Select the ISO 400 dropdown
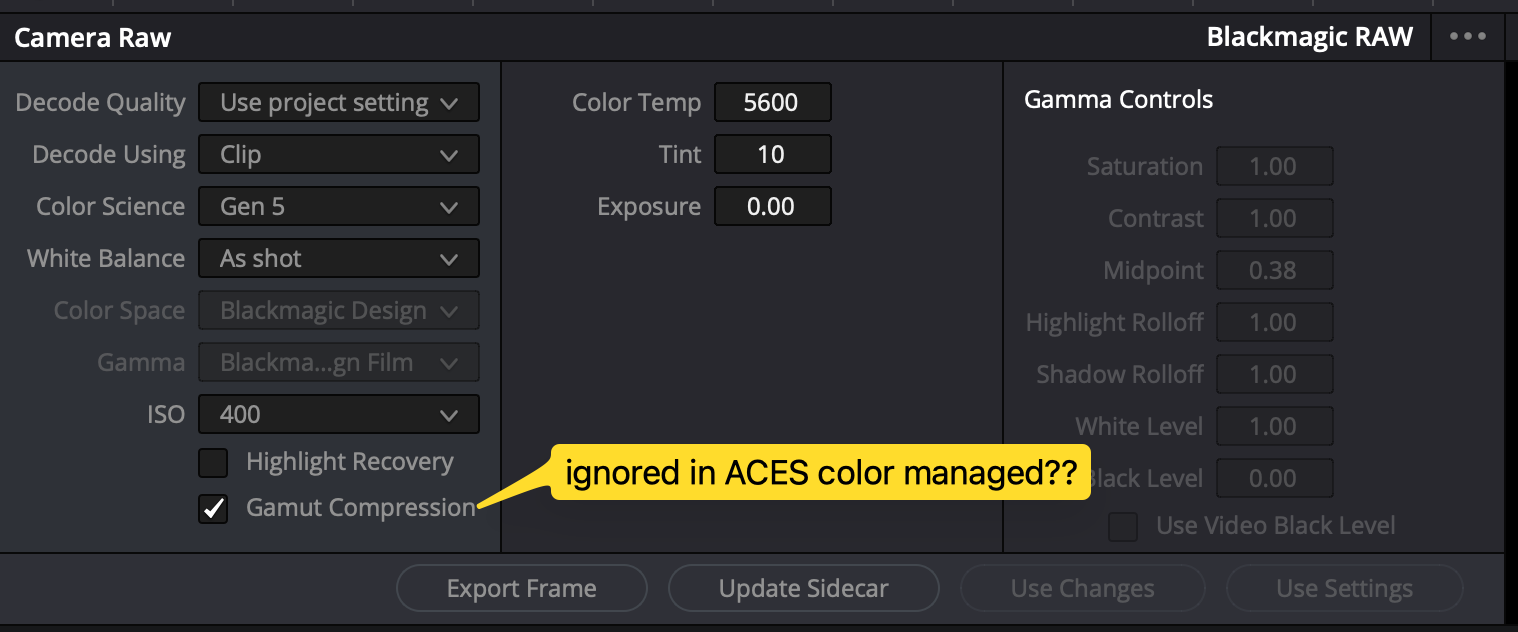Screen dimensions: 1518x632 click(338, 415)
